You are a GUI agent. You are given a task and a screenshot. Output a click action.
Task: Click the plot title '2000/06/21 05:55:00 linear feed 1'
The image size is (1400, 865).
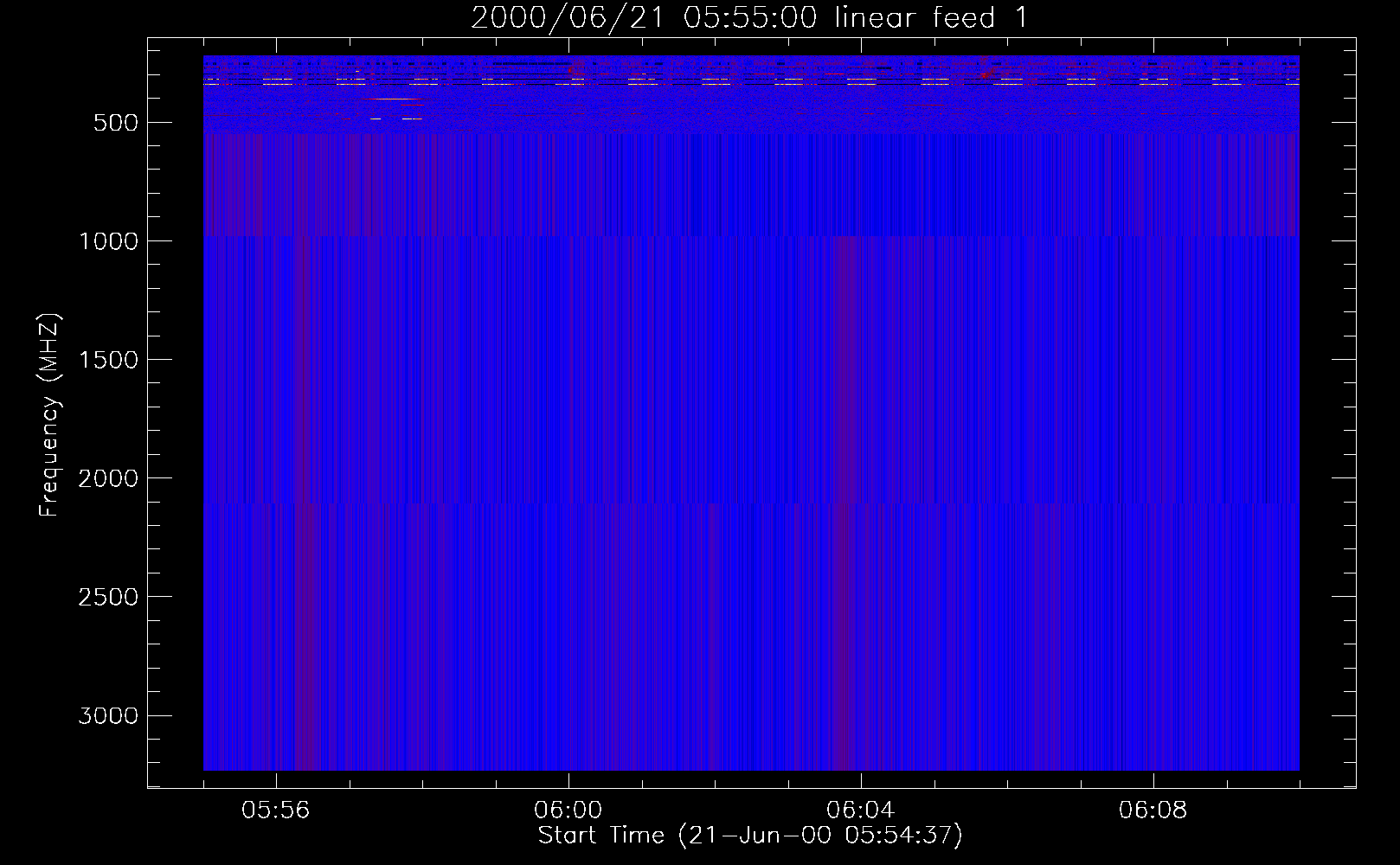[x=749, y=17]
